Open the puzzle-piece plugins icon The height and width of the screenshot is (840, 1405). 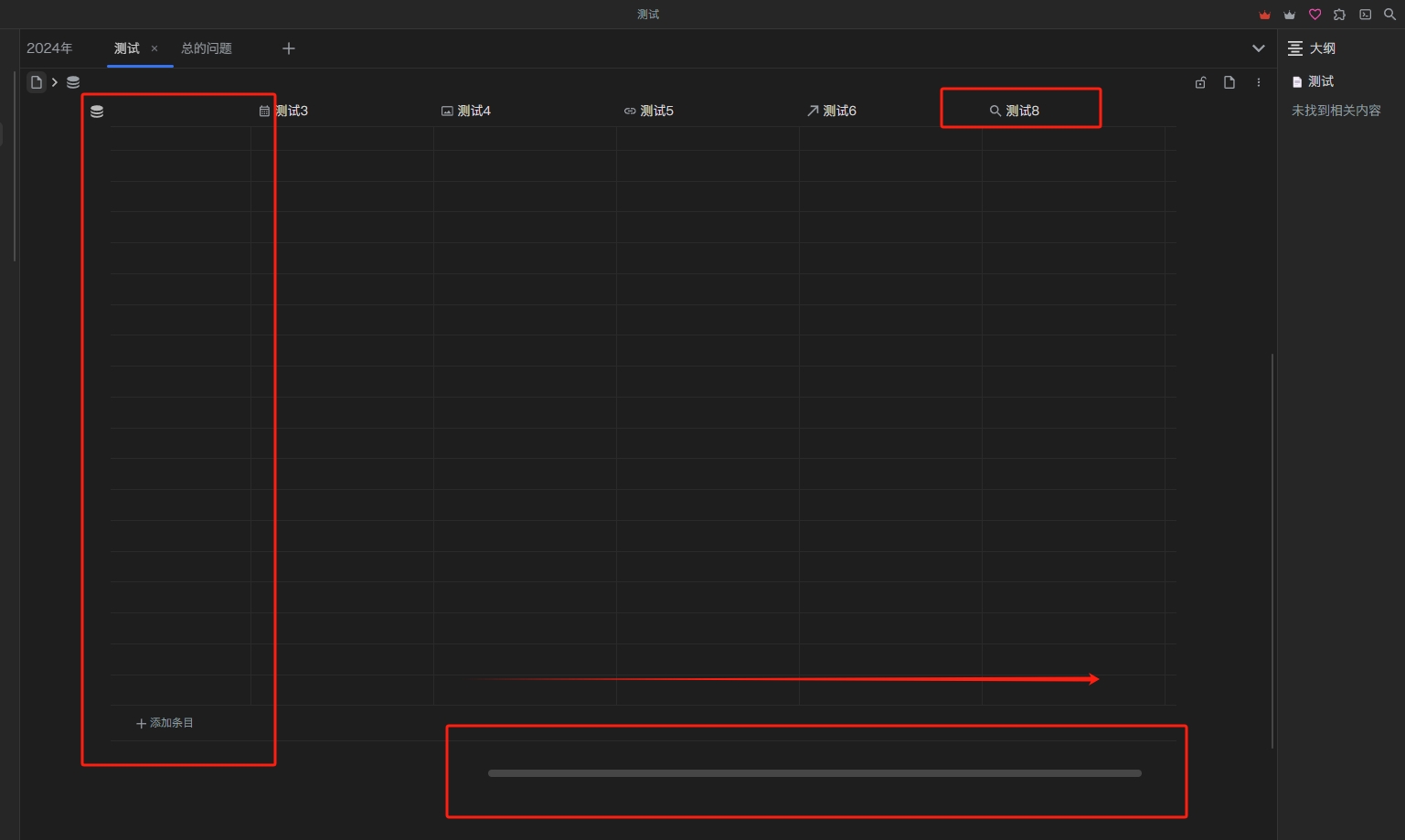pos(1340,15)
